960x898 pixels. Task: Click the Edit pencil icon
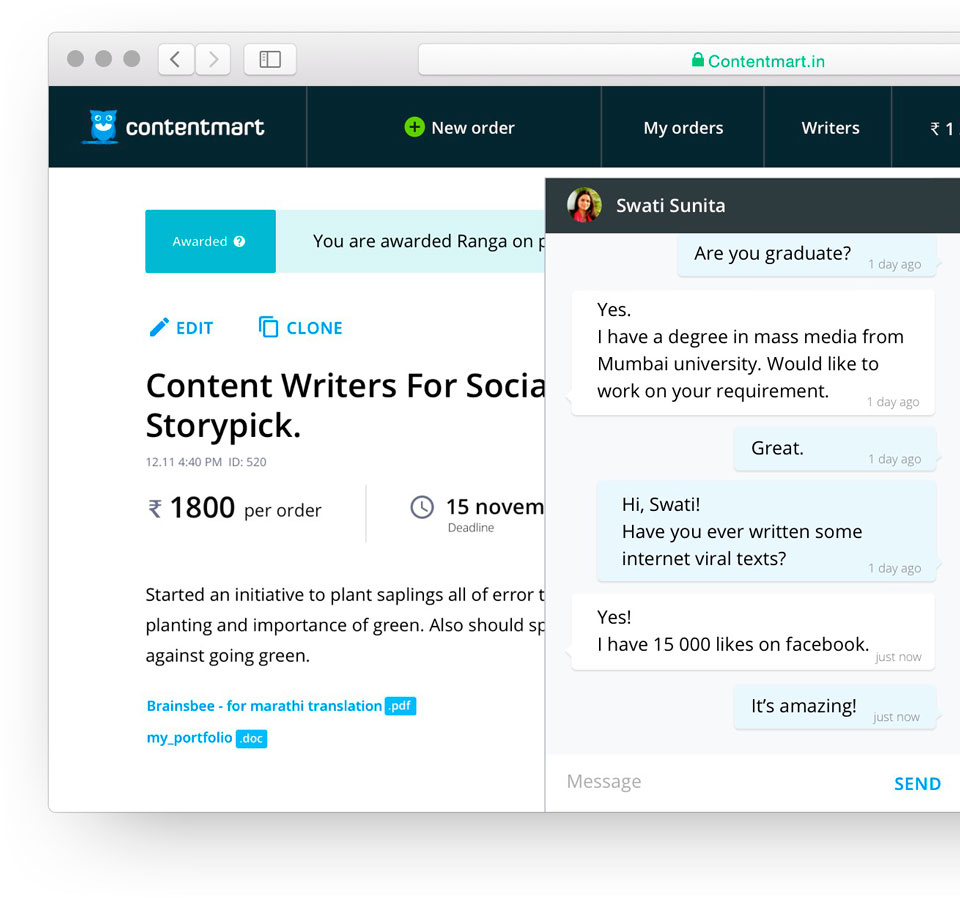159,327
